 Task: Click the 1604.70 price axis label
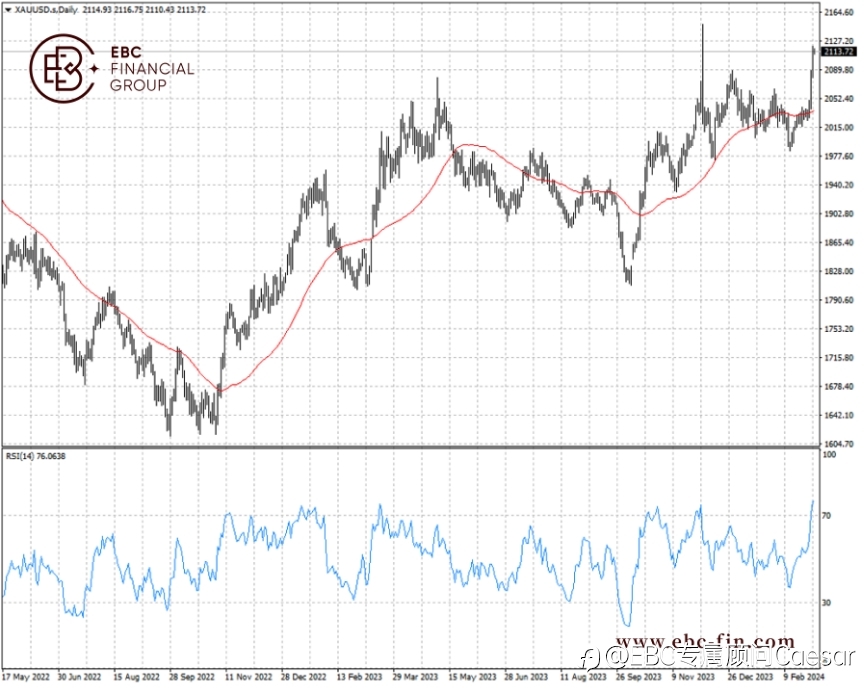click(x=839, y=444)
